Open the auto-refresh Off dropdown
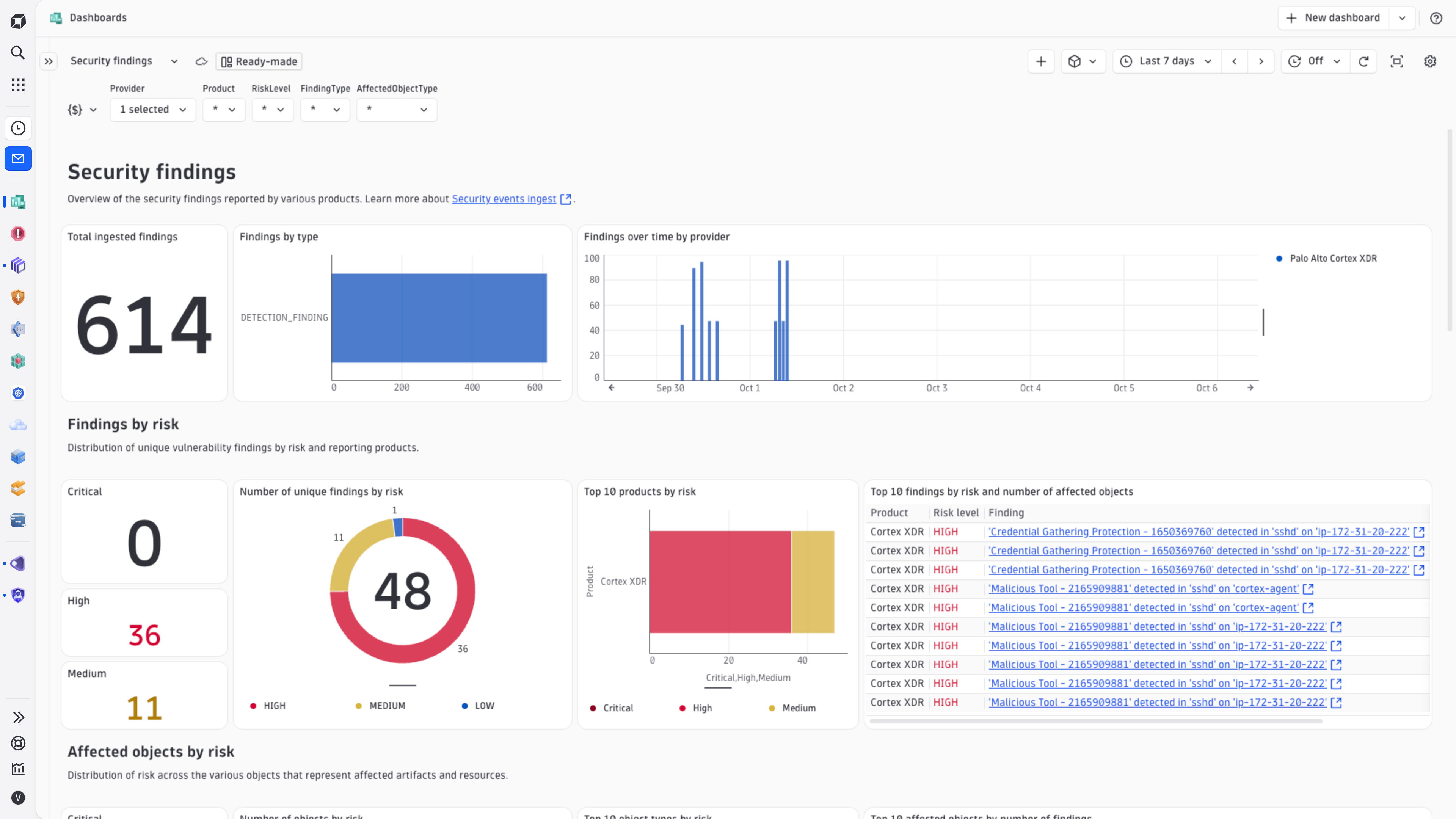Viewport: 1456px width, 819px height. point(1315,61)
